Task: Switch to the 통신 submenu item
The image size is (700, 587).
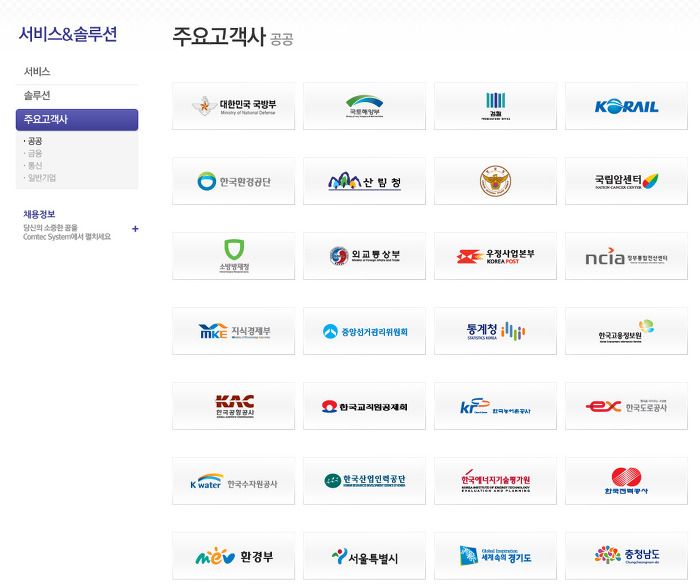Action: [x=34, y=166]
